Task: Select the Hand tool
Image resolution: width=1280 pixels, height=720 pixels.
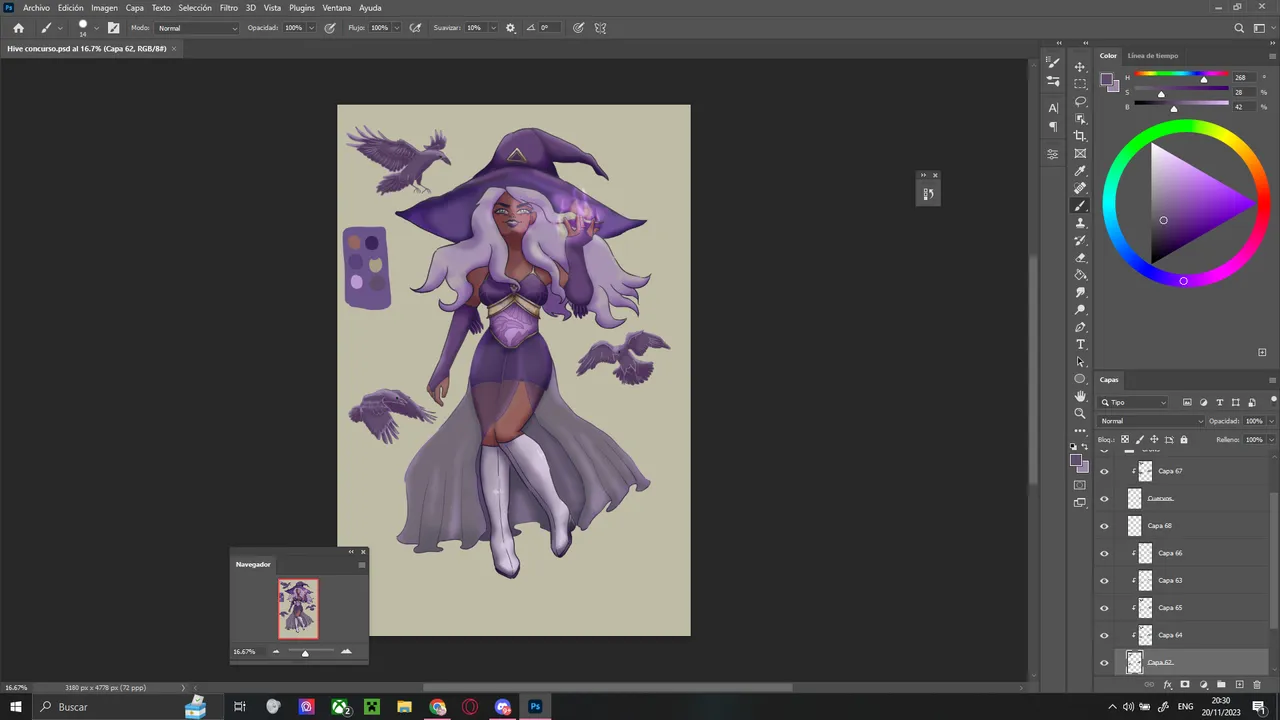Action: pos(1080,396)
